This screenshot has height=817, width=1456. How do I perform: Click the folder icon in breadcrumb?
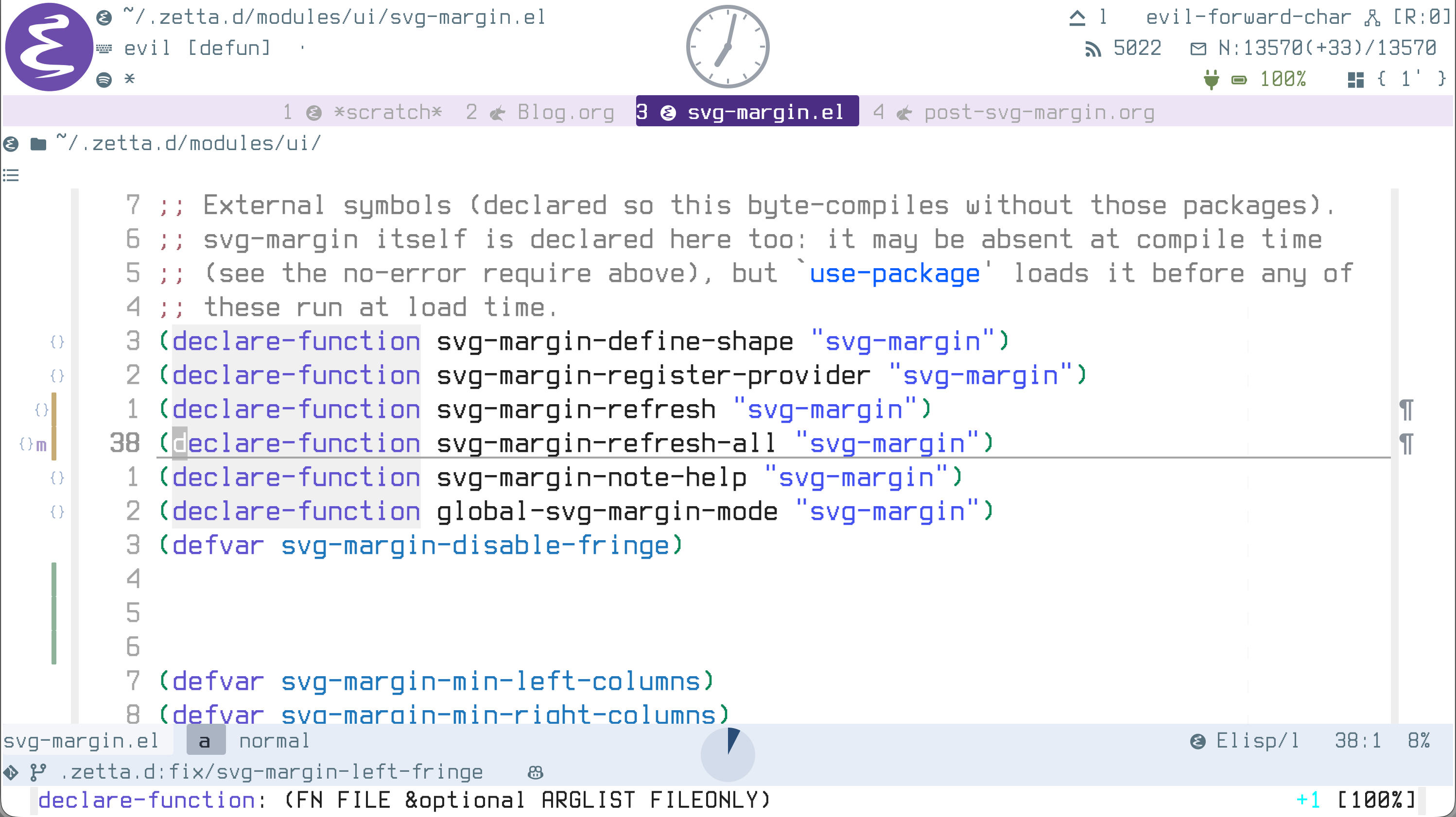(38, 144)
